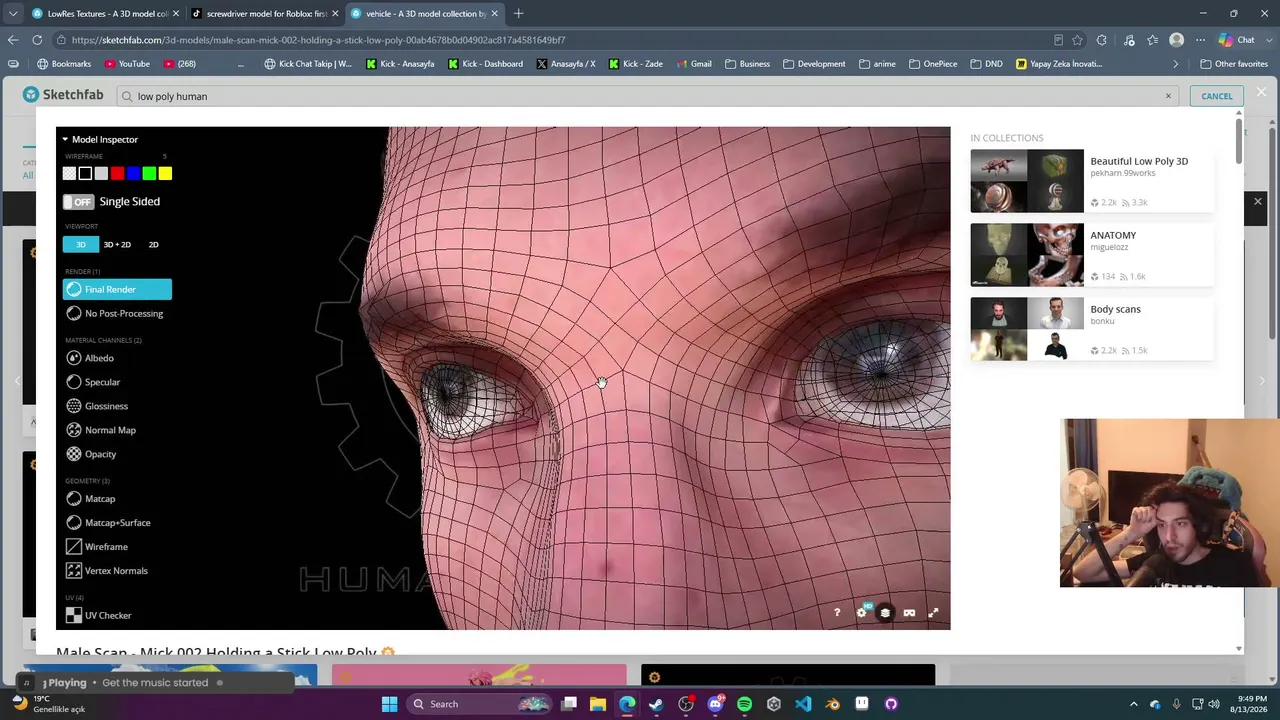Show the Normal Map channel
The image size is (1280, 720).
(x=101, y=430)
